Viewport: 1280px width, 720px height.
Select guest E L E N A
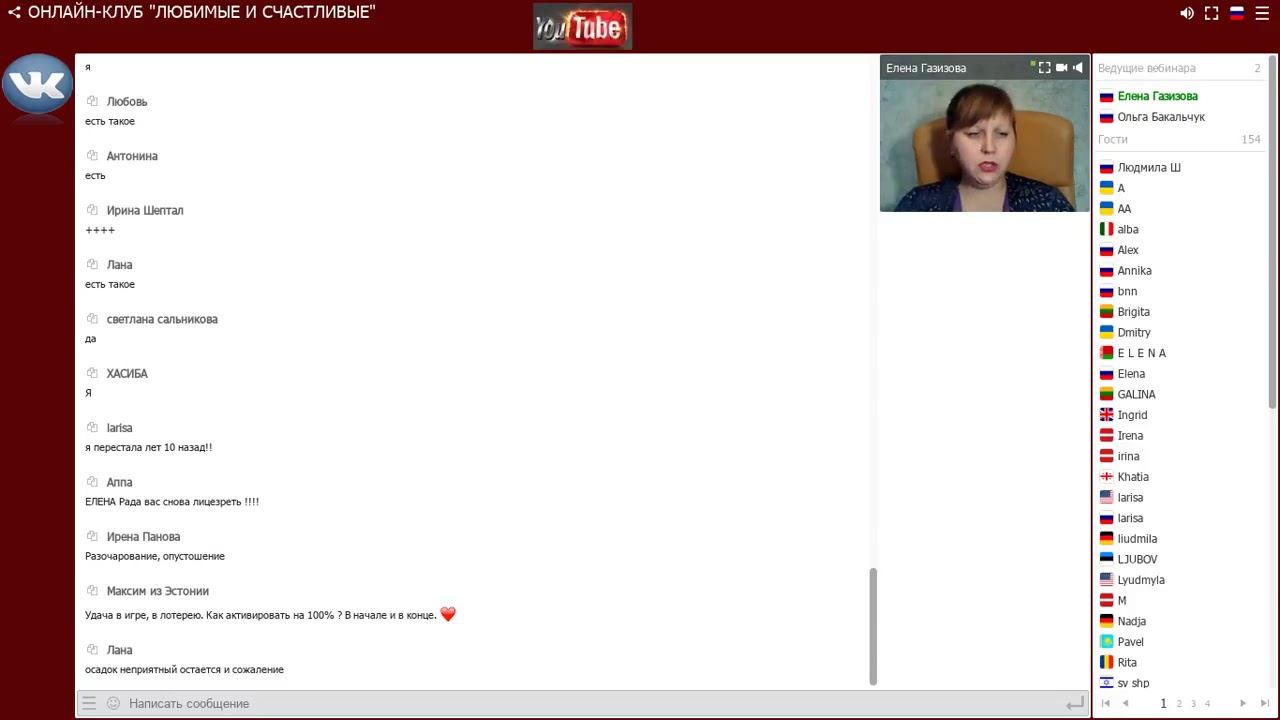1141,353
